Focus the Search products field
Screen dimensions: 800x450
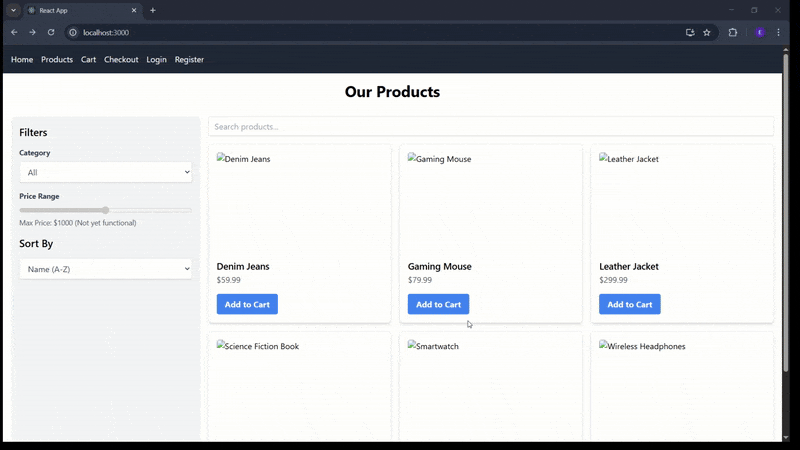[x=491, y=127]
